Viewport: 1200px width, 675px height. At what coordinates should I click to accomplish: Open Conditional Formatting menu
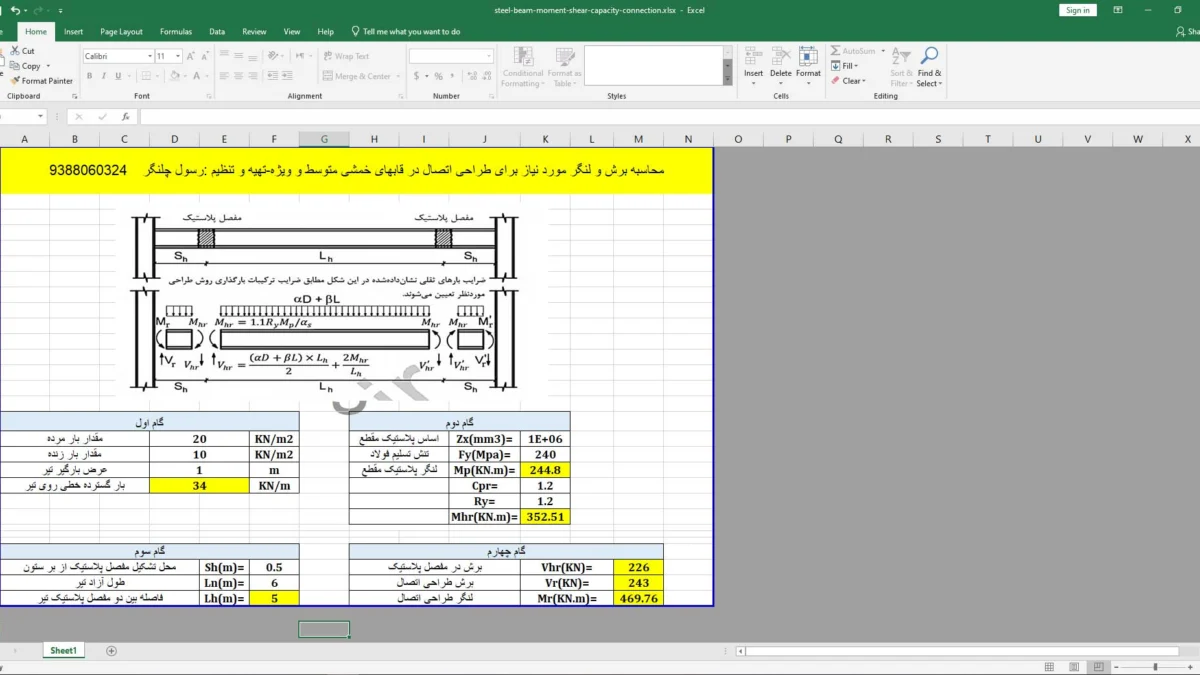[x=523, y=67]
